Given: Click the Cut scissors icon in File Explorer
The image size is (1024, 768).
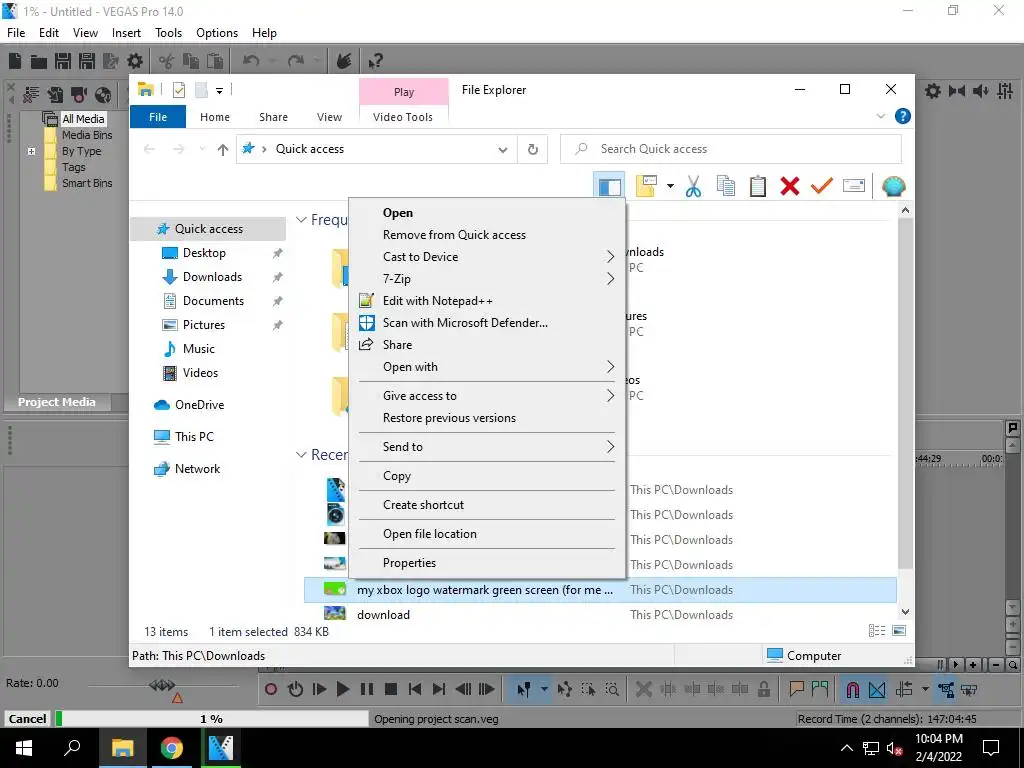Looking at the screenshot, I should coord(694,187).
